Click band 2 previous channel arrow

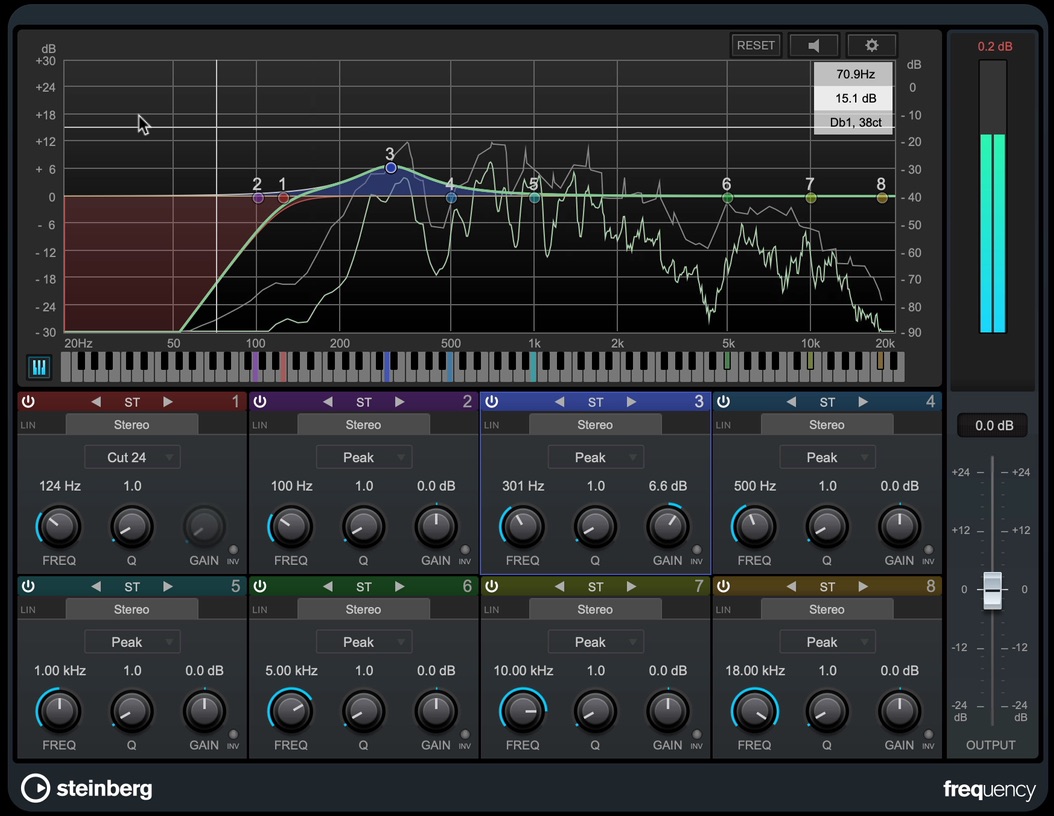(328, 402)
